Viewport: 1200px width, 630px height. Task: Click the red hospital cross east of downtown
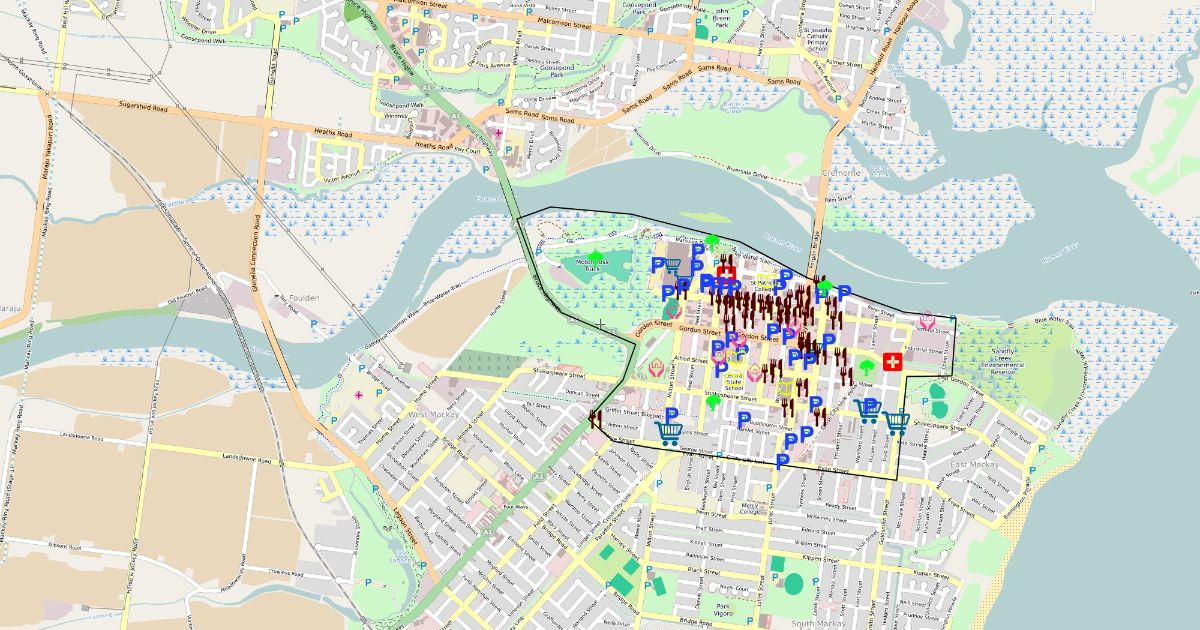click(892, 361)
